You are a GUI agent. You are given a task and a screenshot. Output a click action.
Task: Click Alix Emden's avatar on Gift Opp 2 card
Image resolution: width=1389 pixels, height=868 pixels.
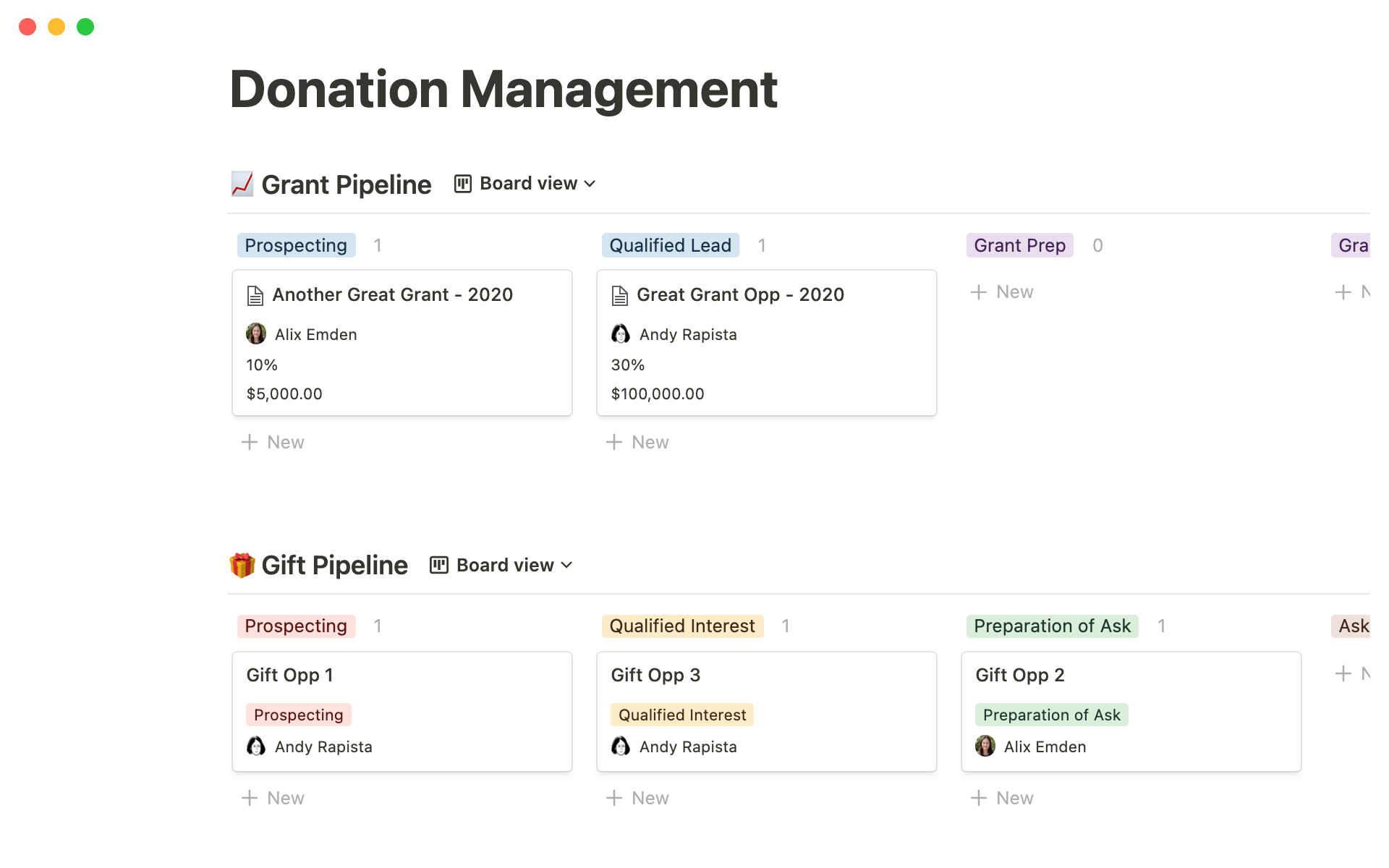point(985,746)
